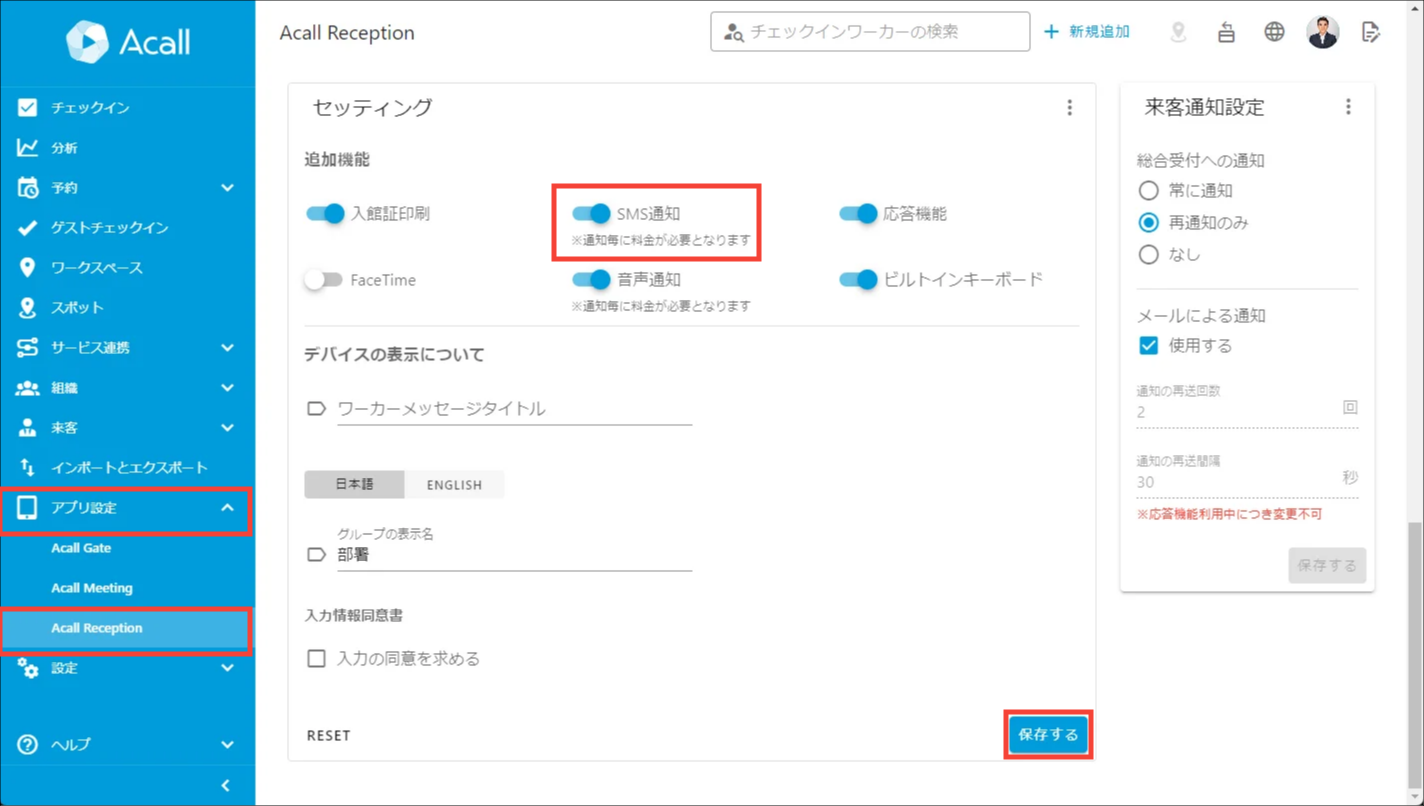Open the Acall Gate submenu item
Screen dimensions: 1424x806
[x=81, y=548]
